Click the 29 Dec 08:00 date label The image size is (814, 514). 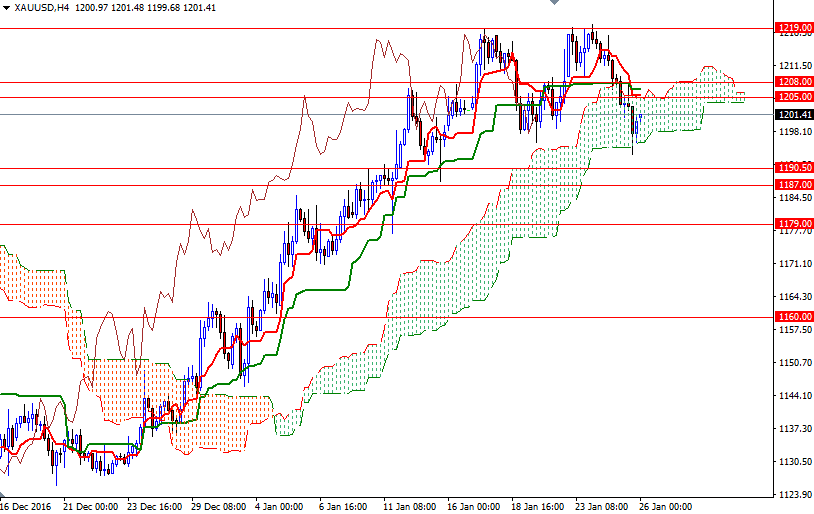(x=219, y=506)
